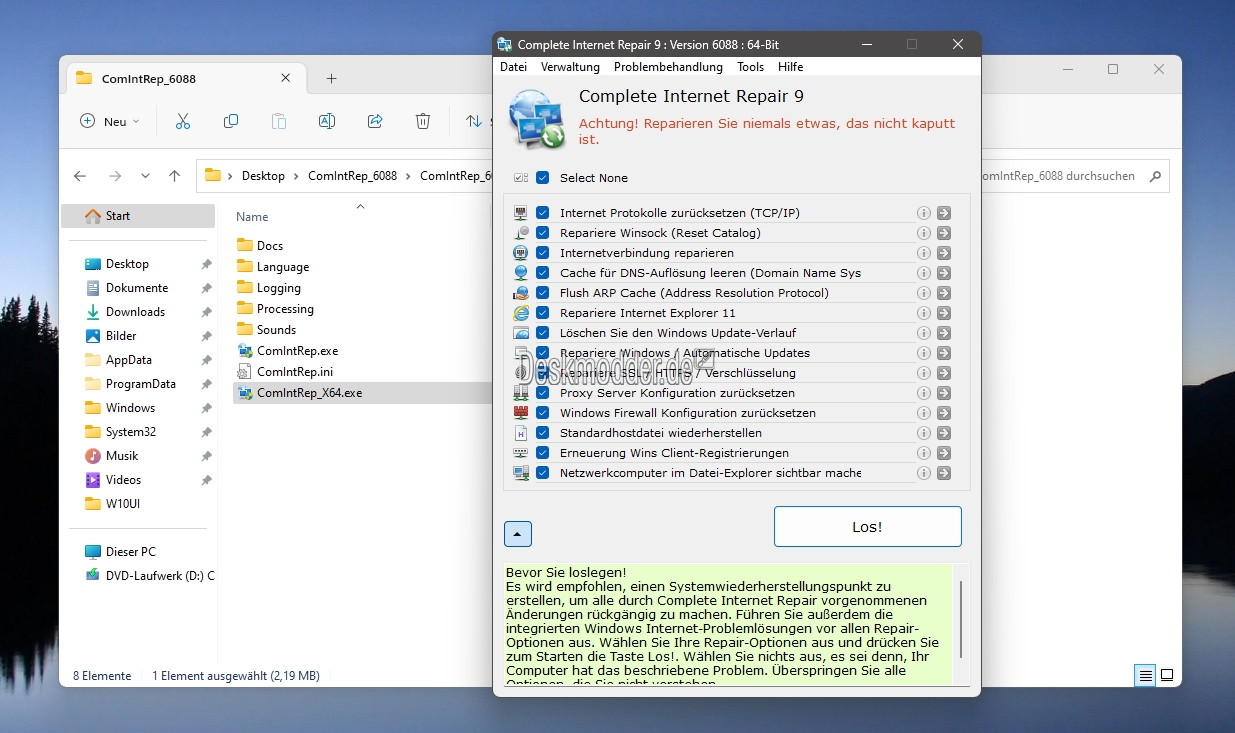Open recent locations chevron in Explorer

(145, 176)
